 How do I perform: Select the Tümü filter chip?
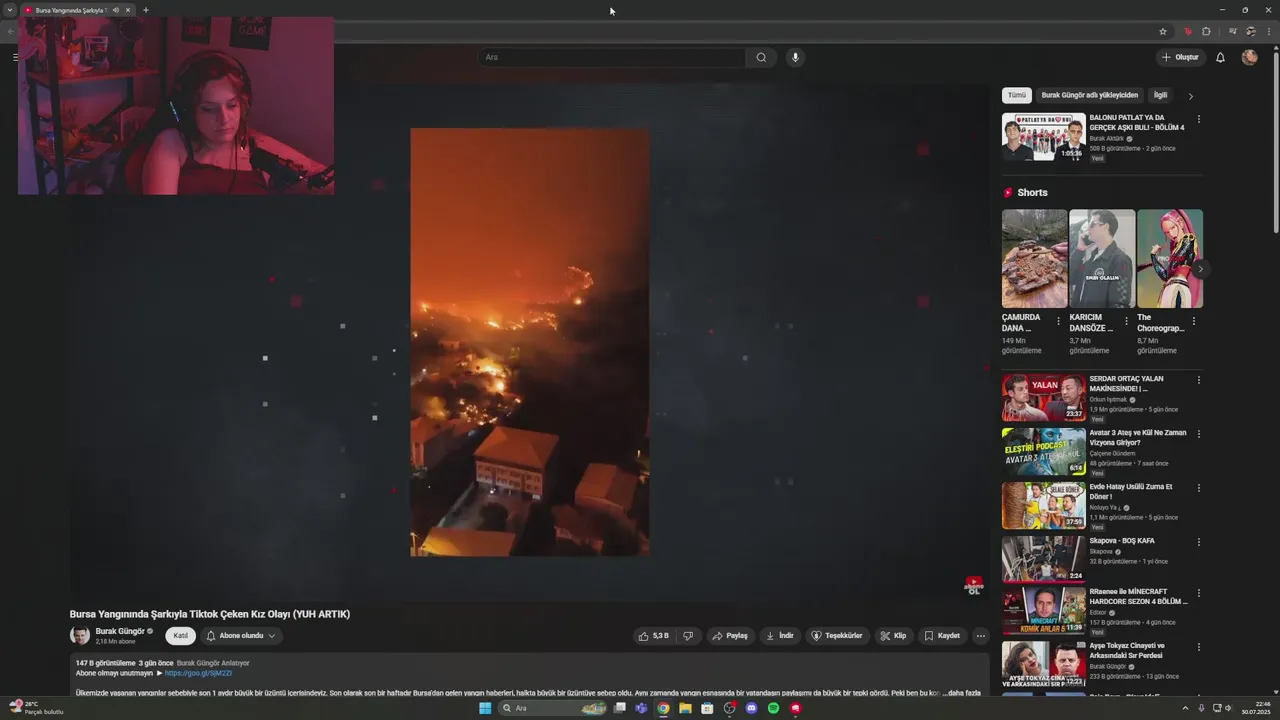pos(1016,95)
